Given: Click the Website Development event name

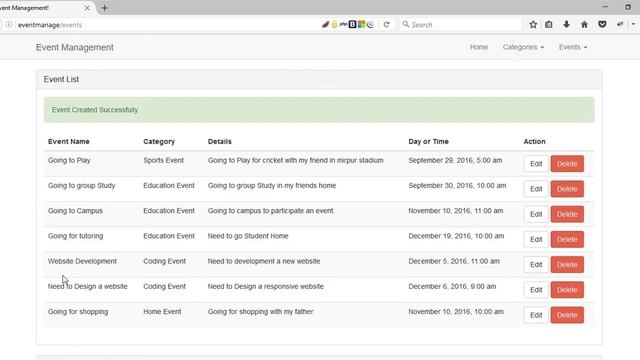Looking at the screenshot, I should pyautogui.click(x=82, y=261).
